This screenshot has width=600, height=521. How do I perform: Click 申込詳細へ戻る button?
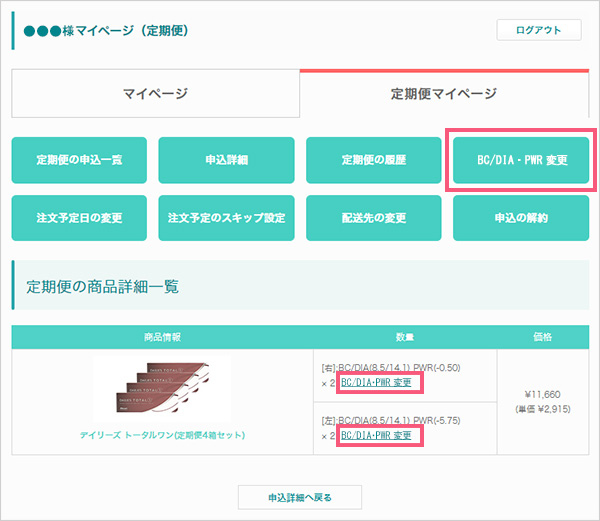[x=300, y=497]
